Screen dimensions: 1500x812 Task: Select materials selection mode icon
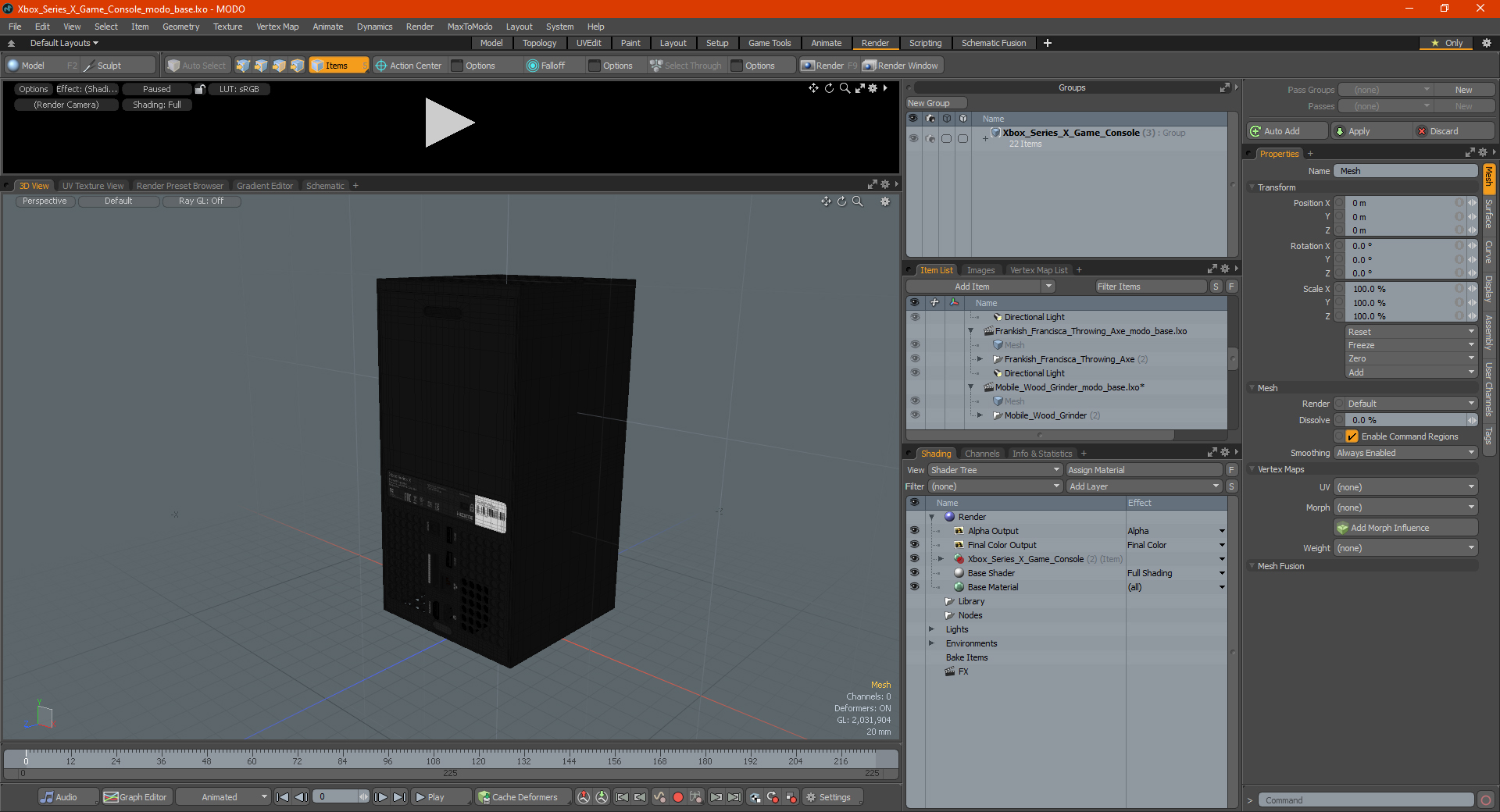coord(297,66)
